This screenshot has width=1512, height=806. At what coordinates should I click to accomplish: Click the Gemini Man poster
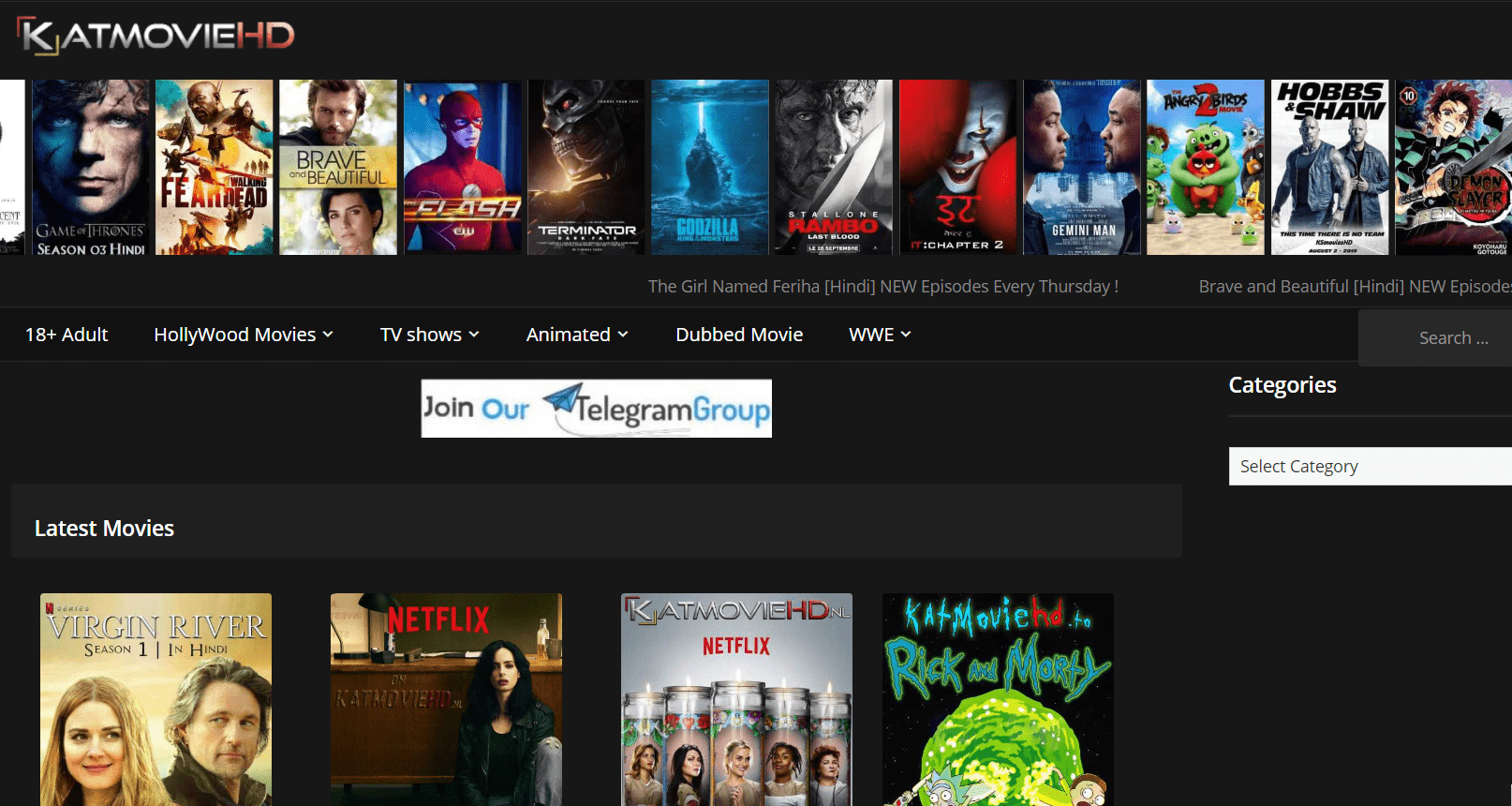[1082, 167]
